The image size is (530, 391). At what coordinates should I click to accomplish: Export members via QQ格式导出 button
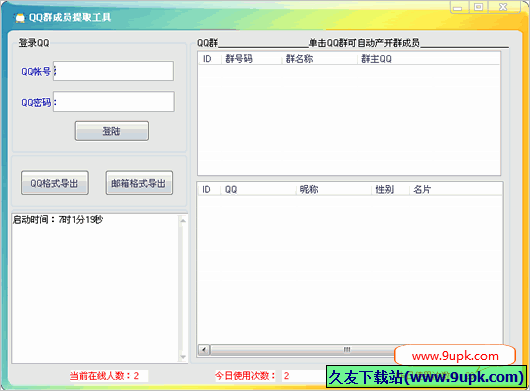55,183
